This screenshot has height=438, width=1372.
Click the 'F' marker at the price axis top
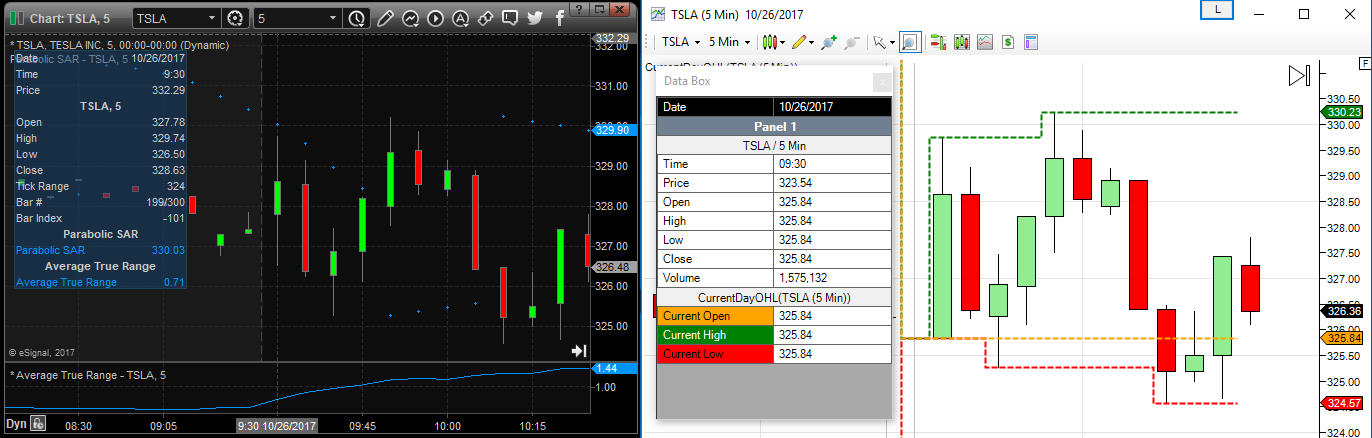click(x=1365, y=63)
